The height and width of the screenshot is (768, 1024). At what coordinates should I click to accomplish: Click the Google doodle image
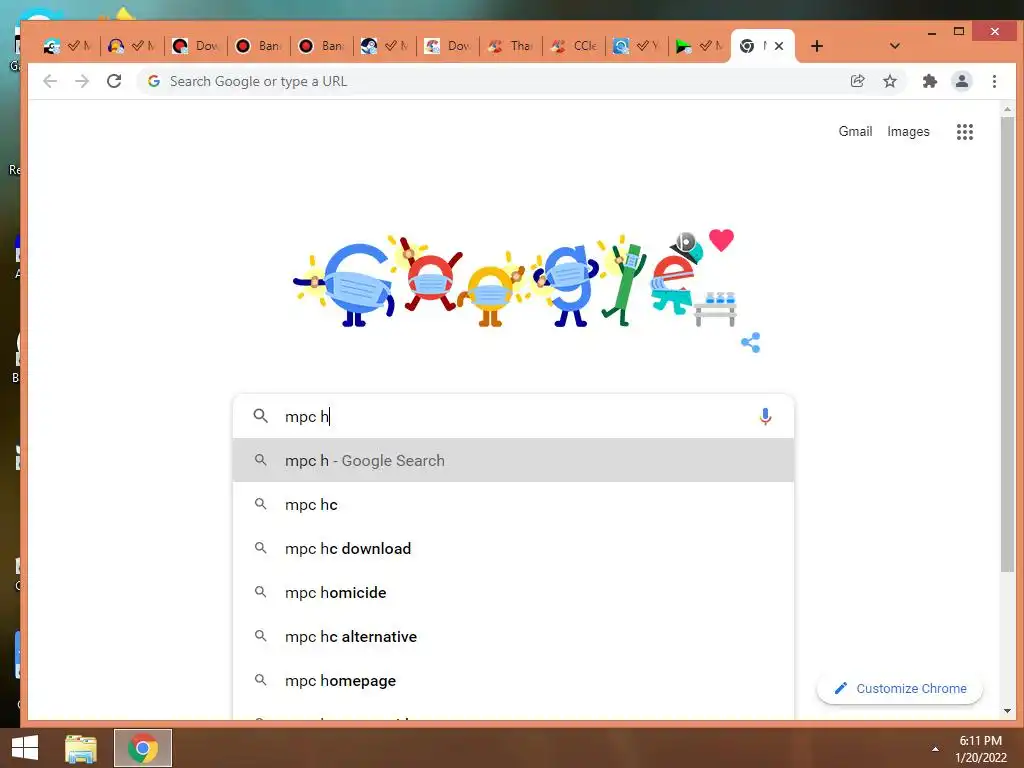tap(515, 280)
